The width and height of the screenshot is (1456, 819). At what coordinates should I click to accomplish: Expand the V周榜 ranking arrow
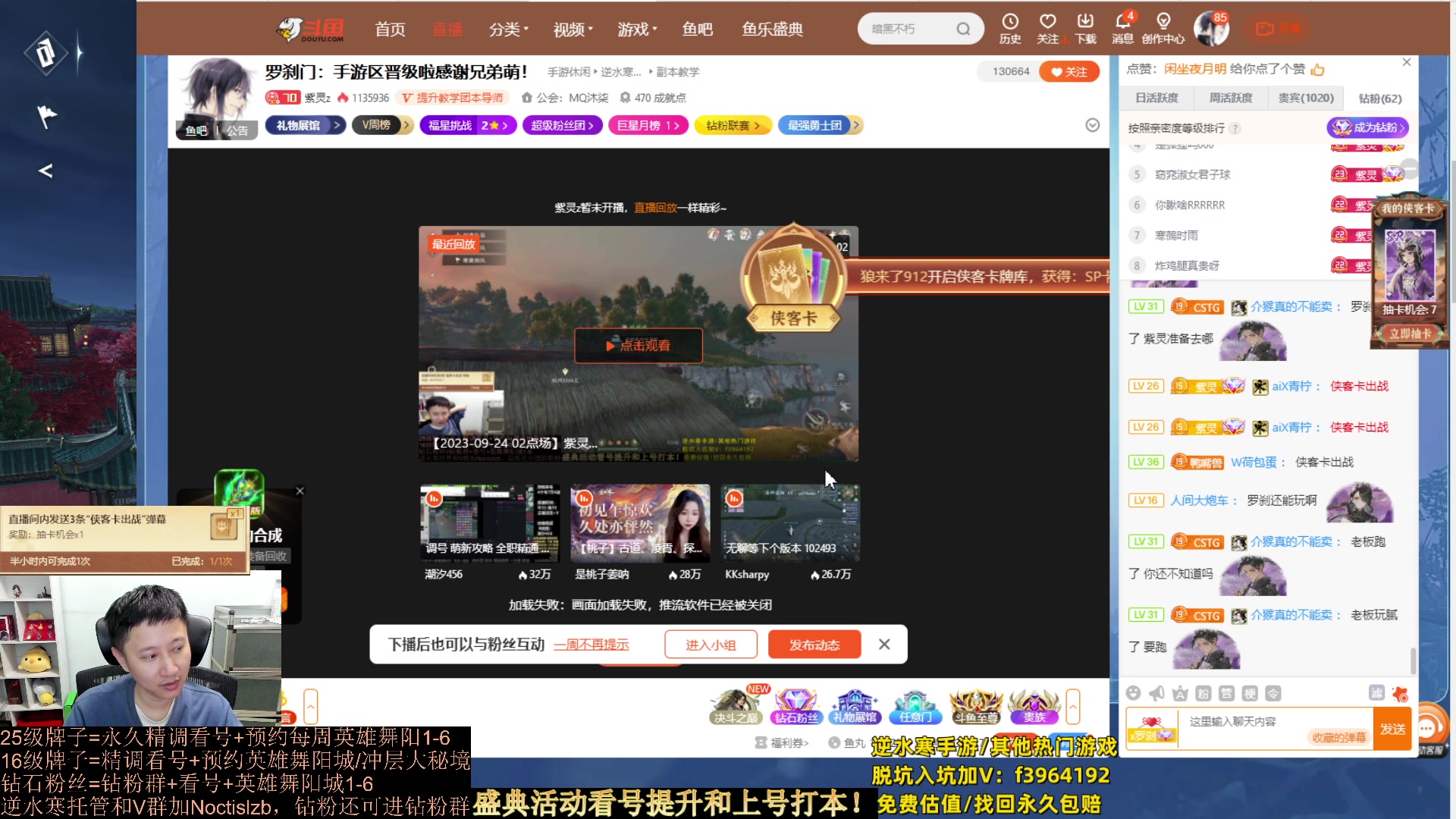[x=406, y=125]
